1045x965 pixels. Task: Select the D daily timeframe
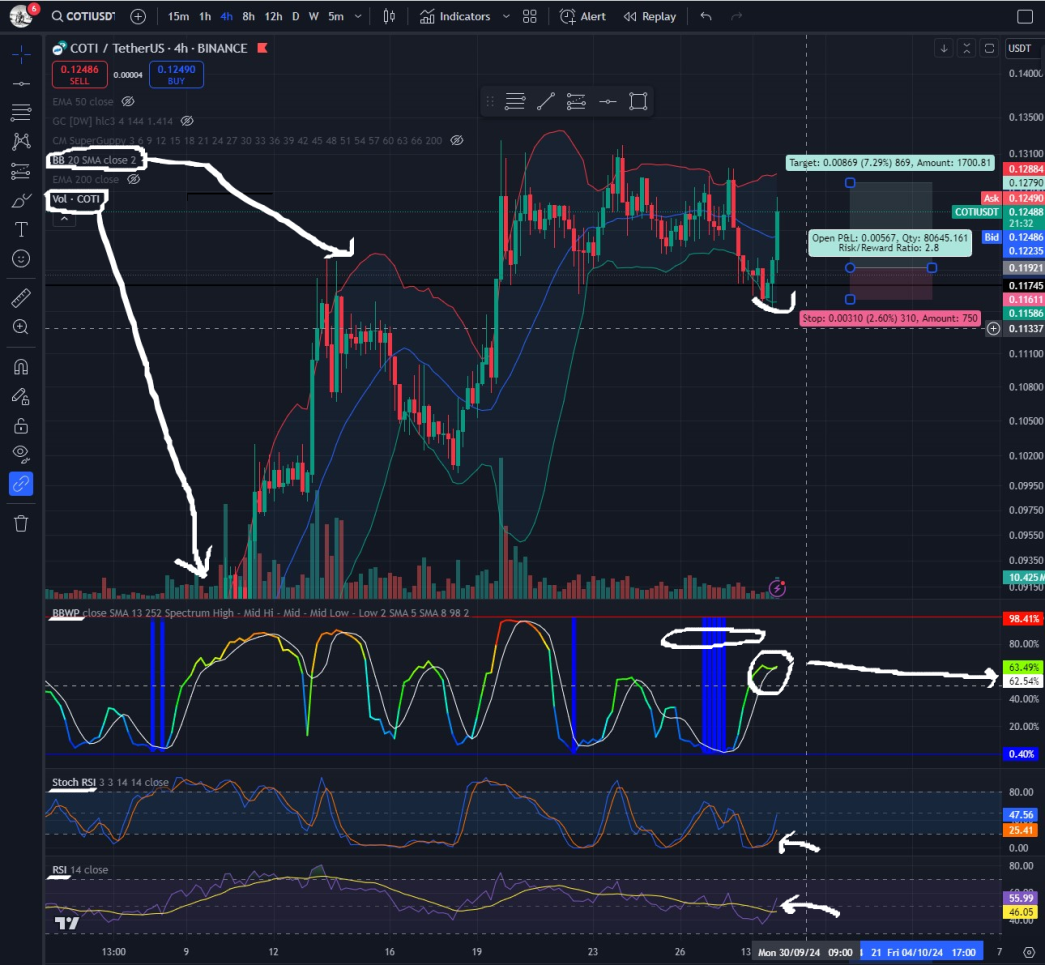click(x=295, y=16)
